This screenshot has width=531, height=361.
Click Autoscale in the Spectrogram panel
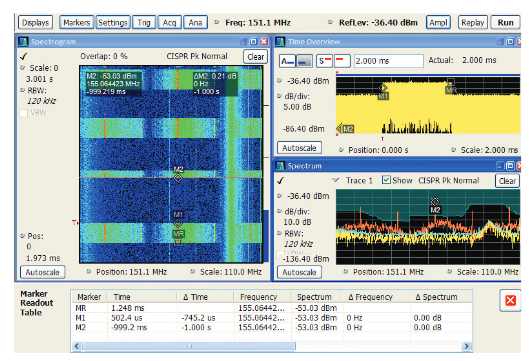pos(43,272)
